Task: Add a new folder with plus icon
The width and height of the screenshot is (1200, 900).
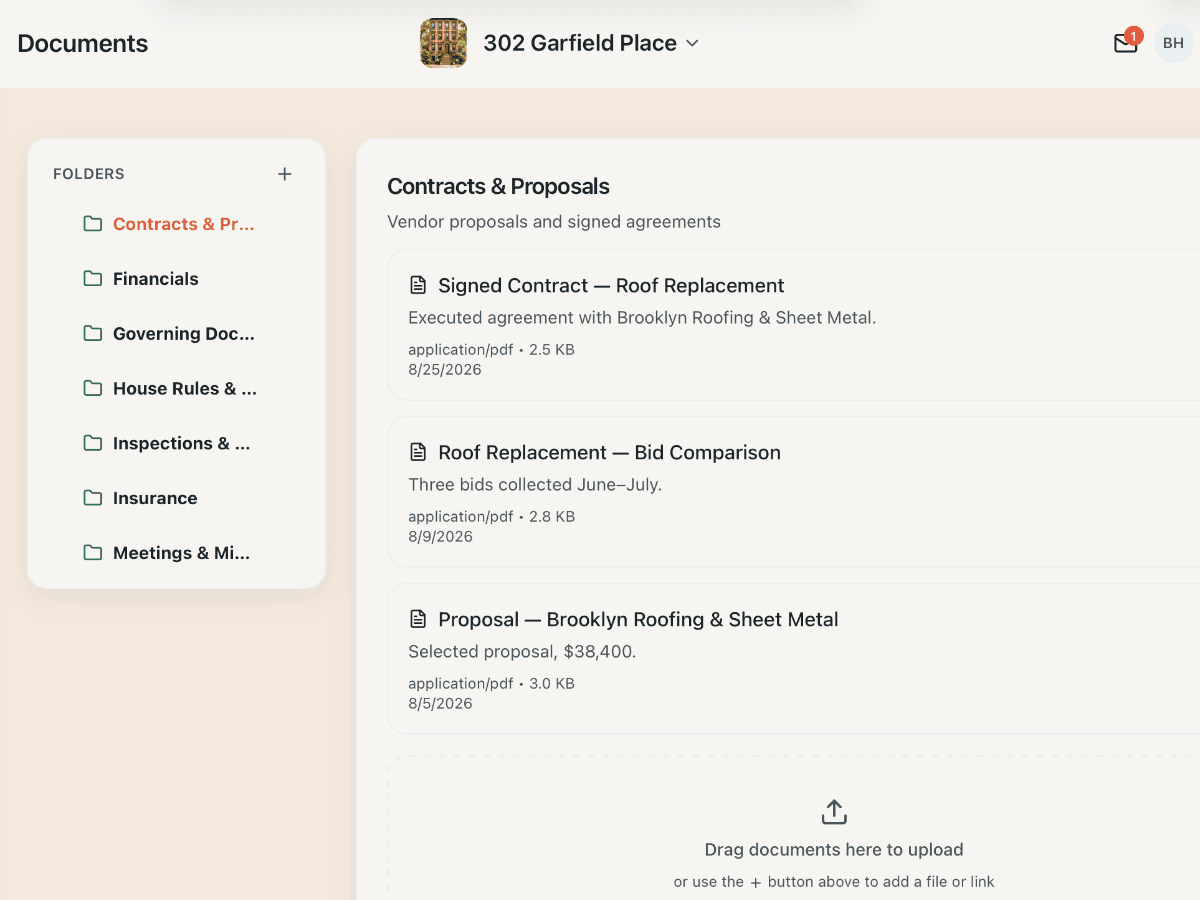Action: 285,174
